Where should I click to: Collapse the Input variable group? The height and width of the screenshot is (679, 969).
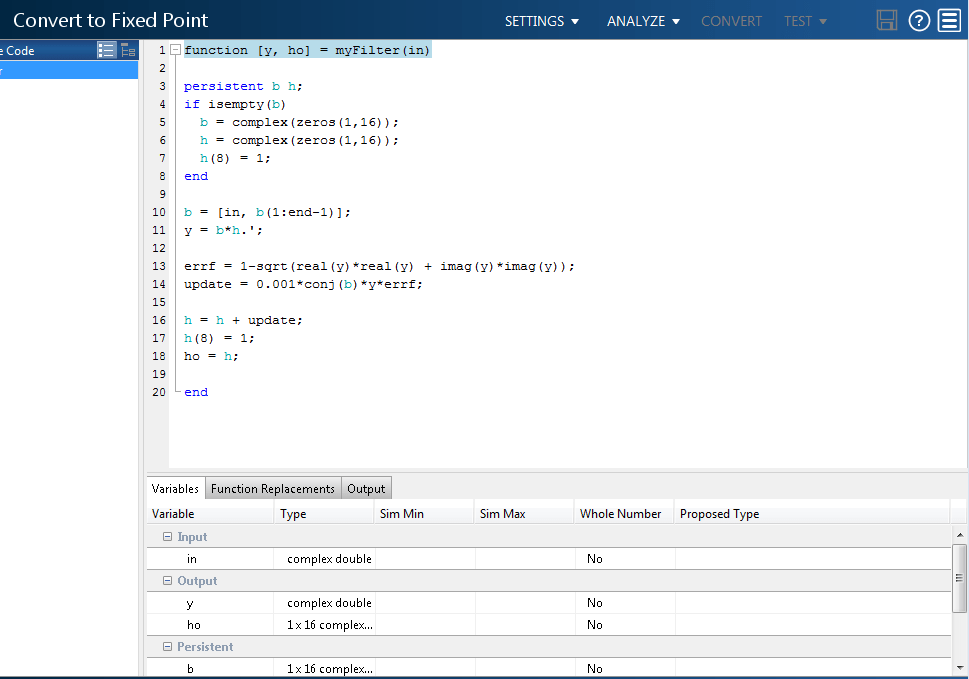pyautogui.click(x=167, y=537)
